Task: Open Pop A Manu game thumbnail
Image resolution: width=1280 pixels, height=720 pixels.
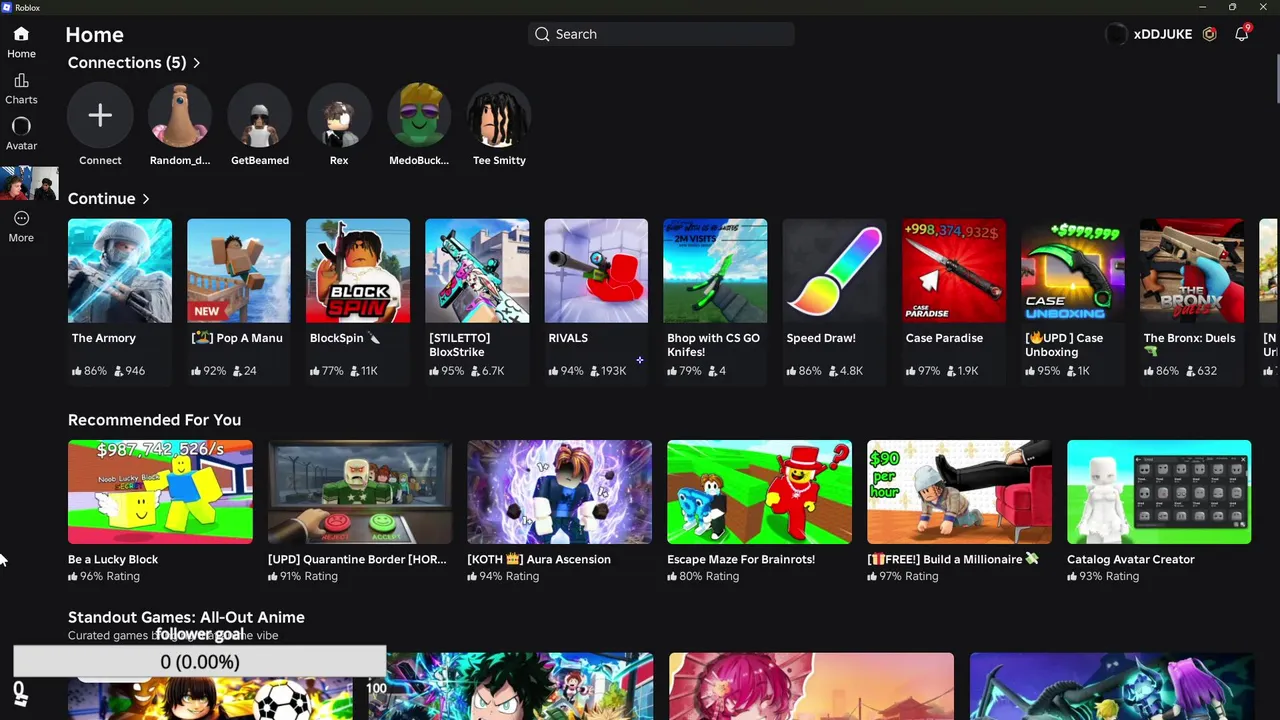Action: click(239, 271)
